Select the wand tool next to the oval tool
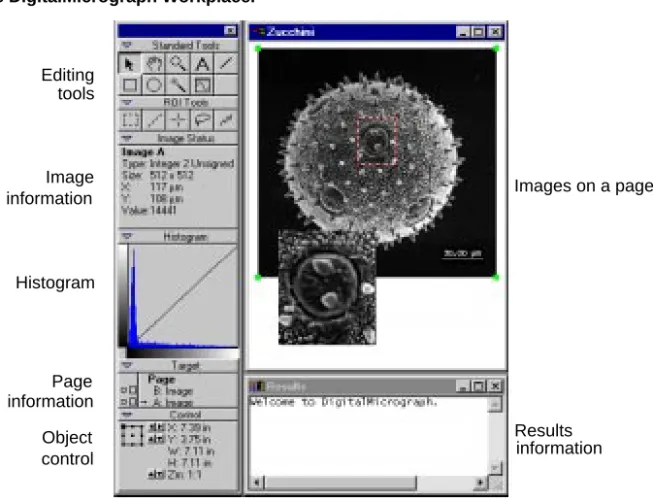This screenshot has width=653, height=502. [x=178, y=85]
